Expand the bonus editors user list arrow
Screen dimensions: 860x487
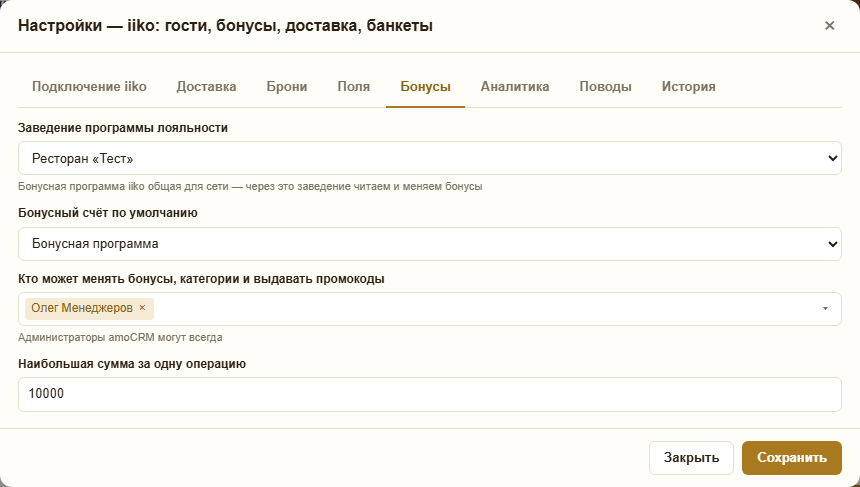point(825,309)
